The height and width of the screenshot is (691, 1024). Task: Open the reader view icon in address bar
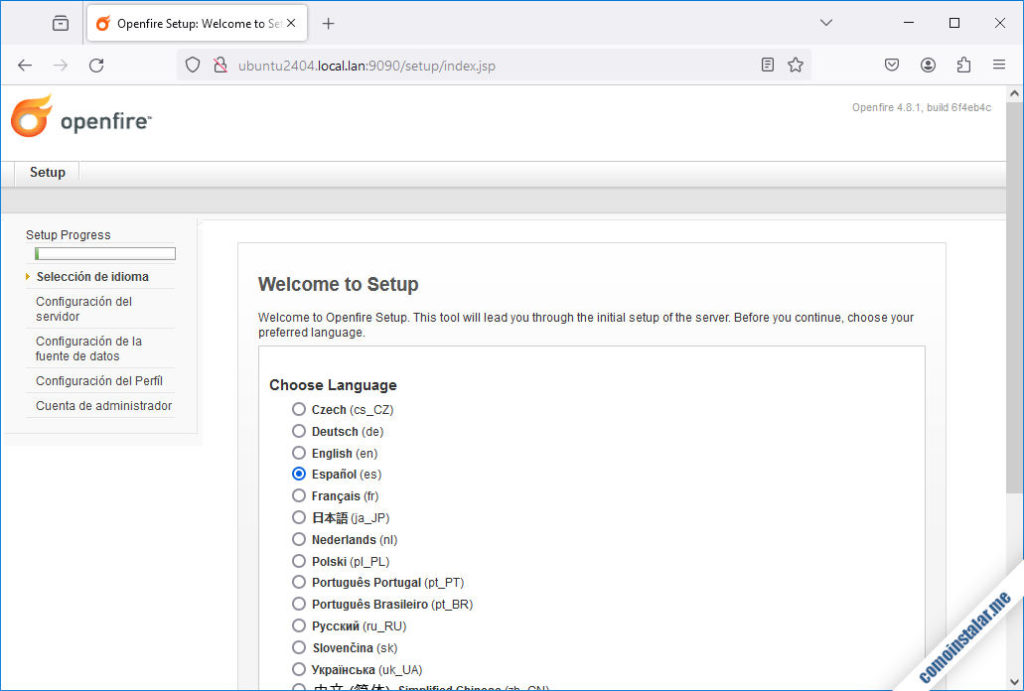pos(766,64)
